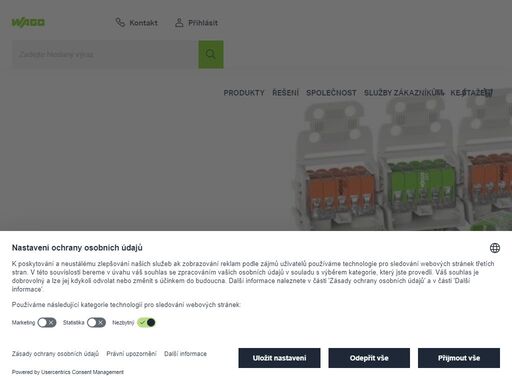Screen dimensions: 512x384
Task: Toggle the Nezbytný switch
Action: [x=146, y=323]
